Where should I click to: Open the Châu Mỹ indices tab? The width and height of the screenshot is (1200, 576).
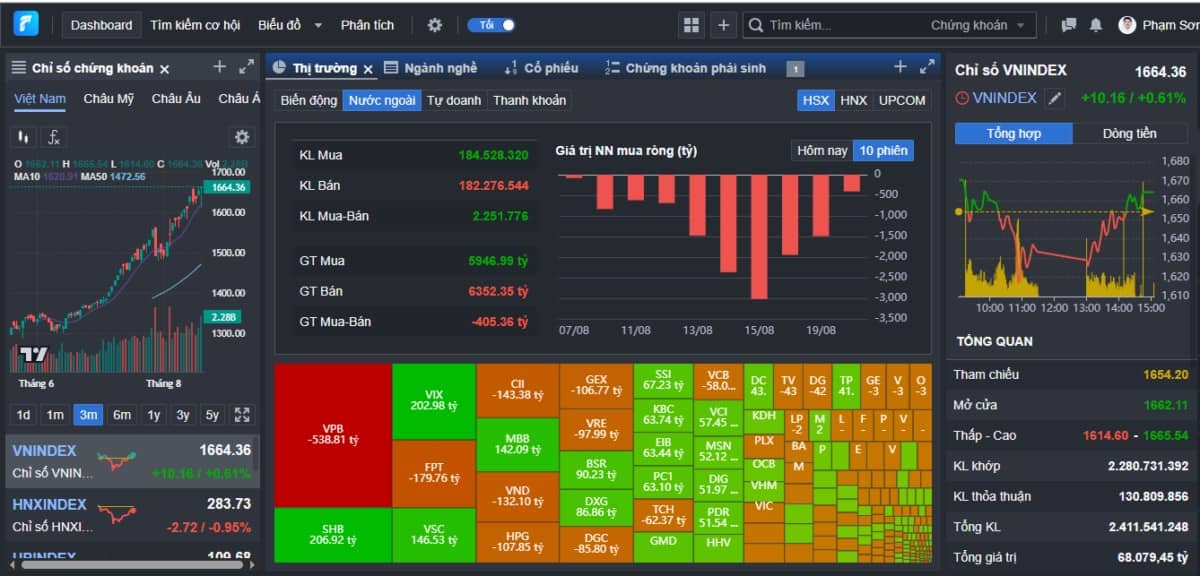[x=108, y=98]
